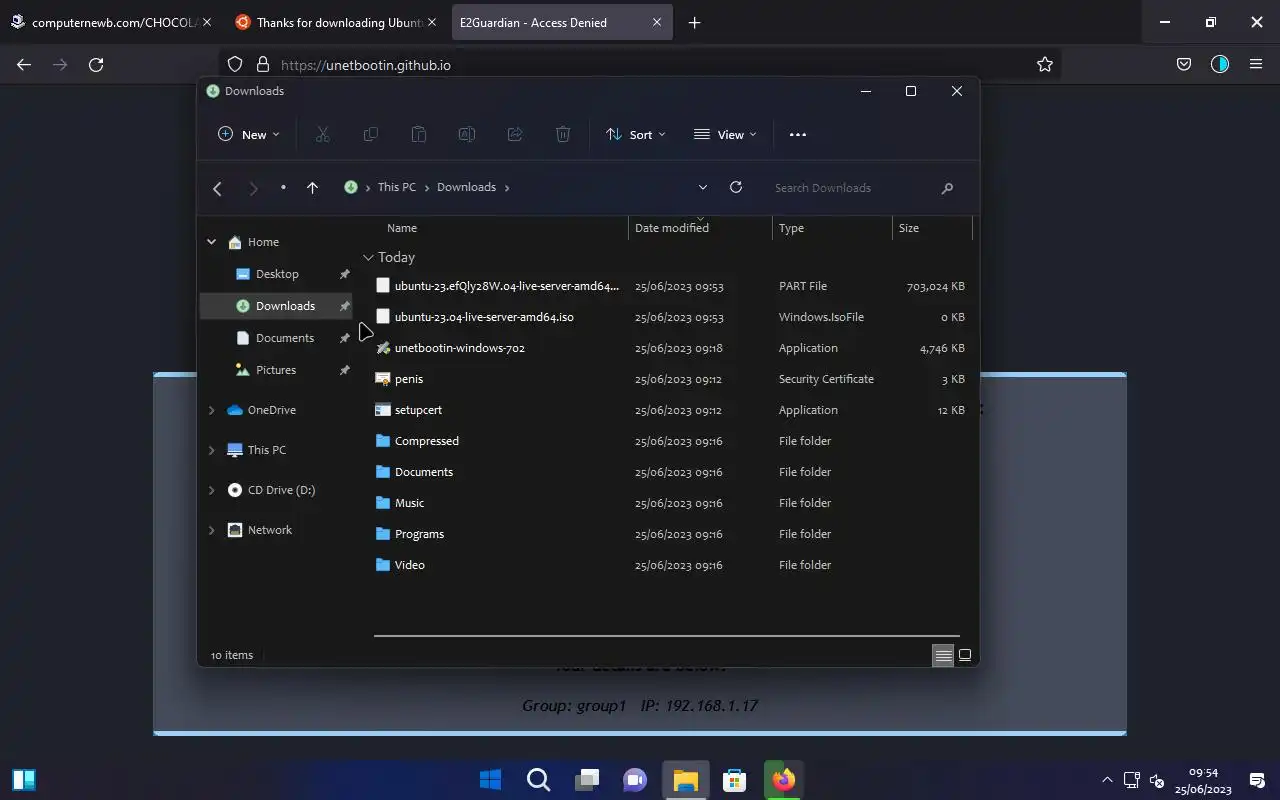This screenshot has width=1280, height=800.
Task: Click the Paste icon in Explorer toolbar
Action: click(418, 134)
